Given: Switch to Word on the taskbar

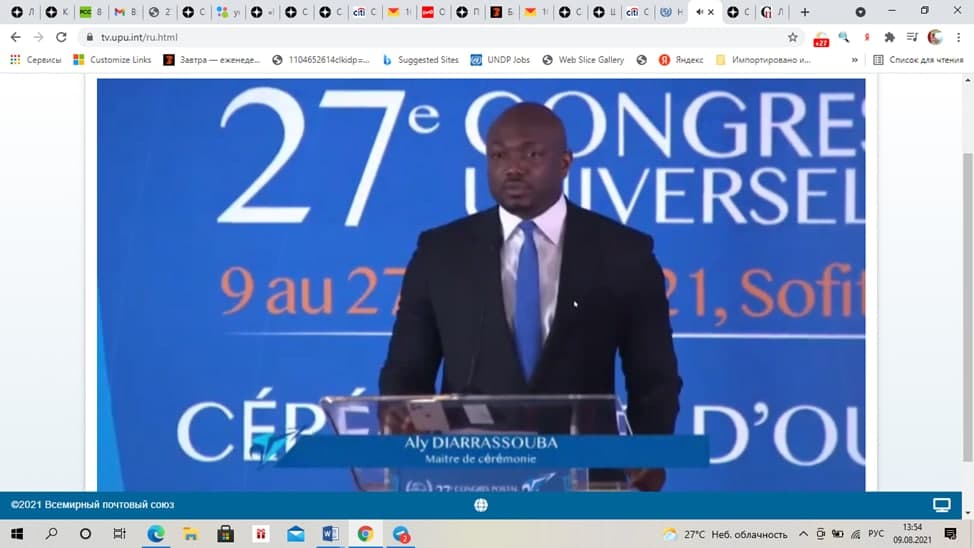Looking at the screenshot, I should [x=330, y=534].
